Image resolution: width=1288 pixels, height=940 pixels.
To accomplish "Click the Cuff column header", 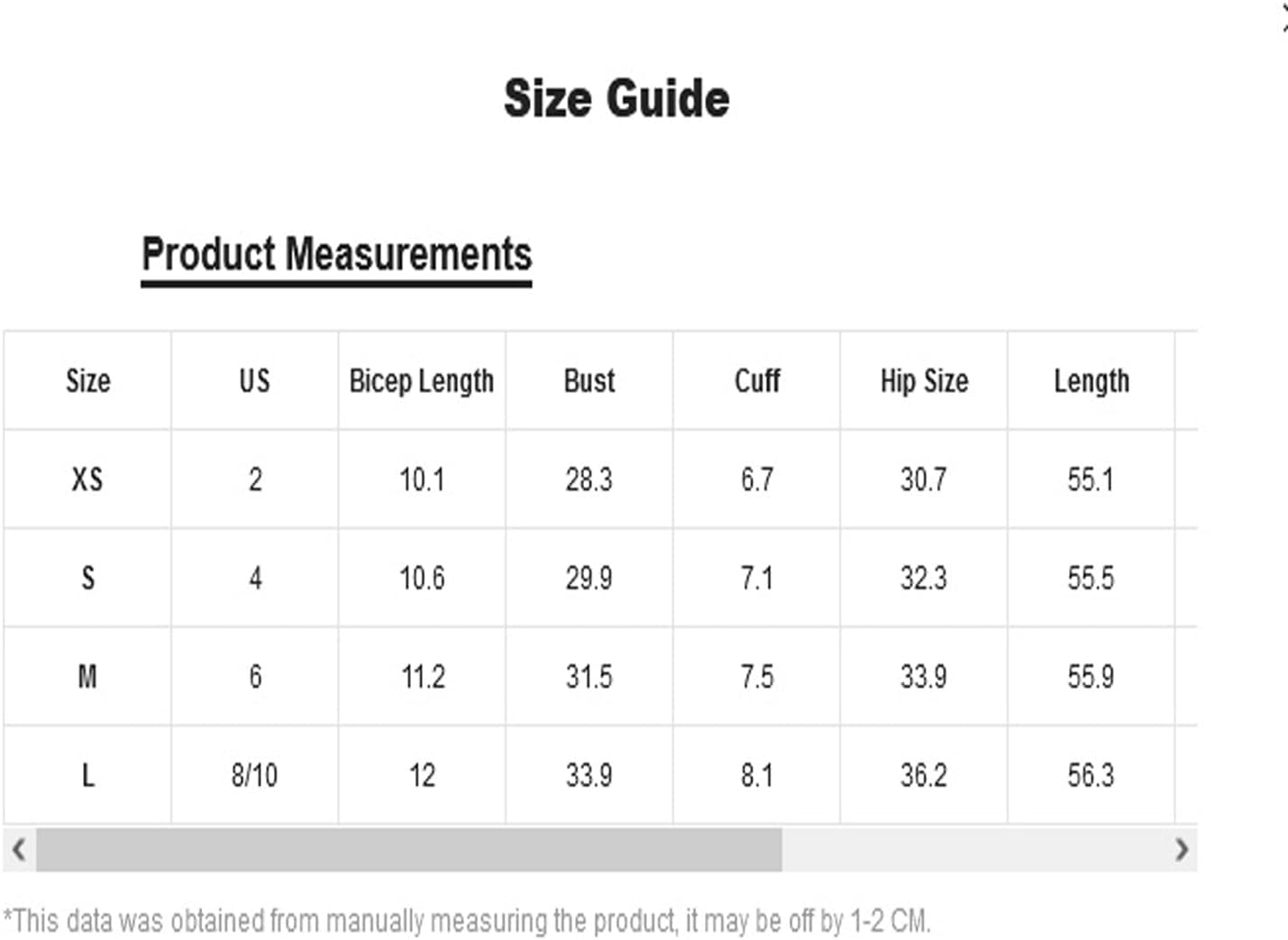I will click(757, 380).
